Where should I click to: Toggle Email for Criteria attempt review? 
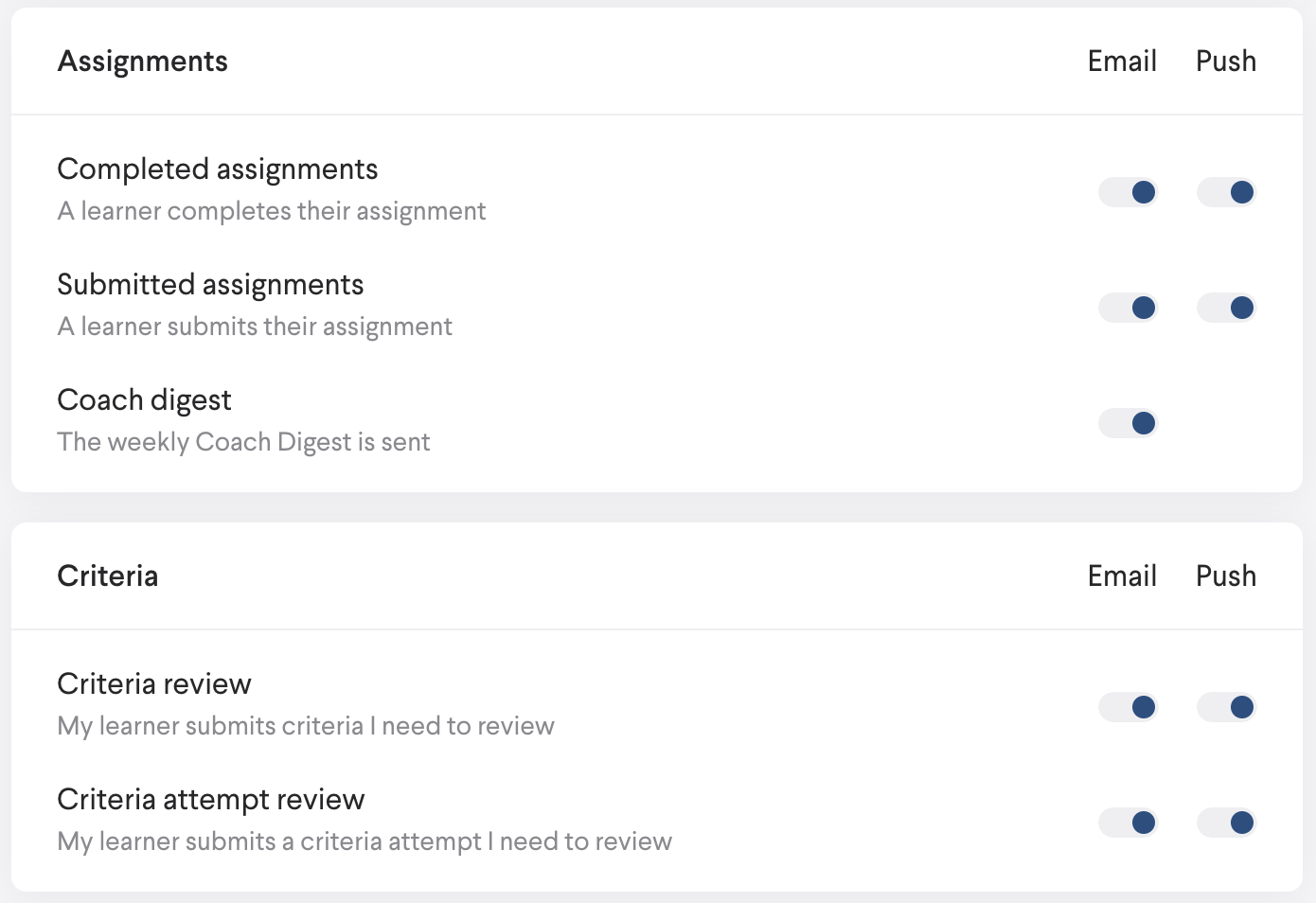coord(1128,823)
